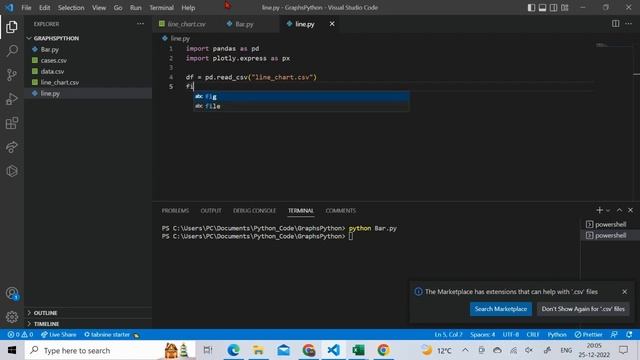Open the Run menu
640x360 pixels.
coord(136,7)
